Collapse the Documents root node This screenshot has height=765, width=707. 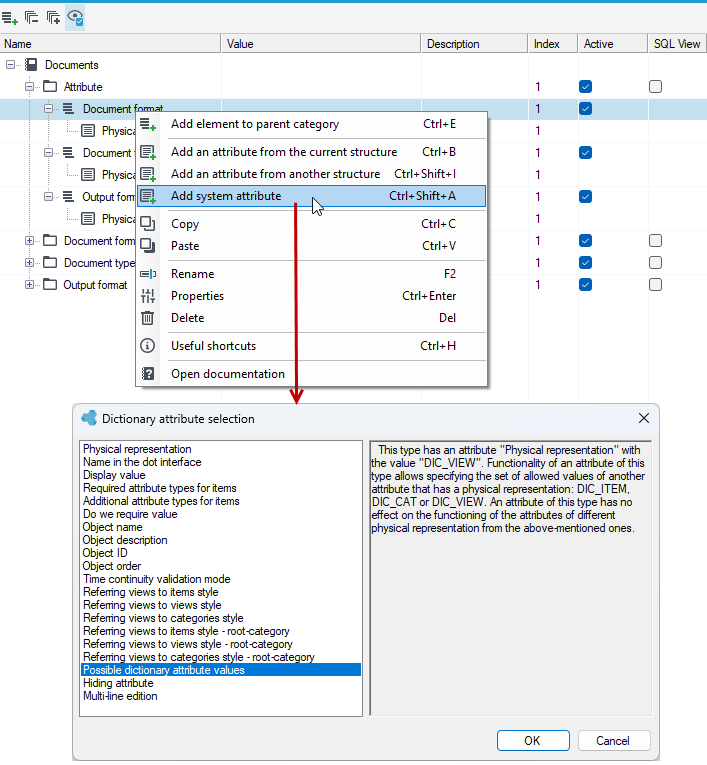pos(10,64)
